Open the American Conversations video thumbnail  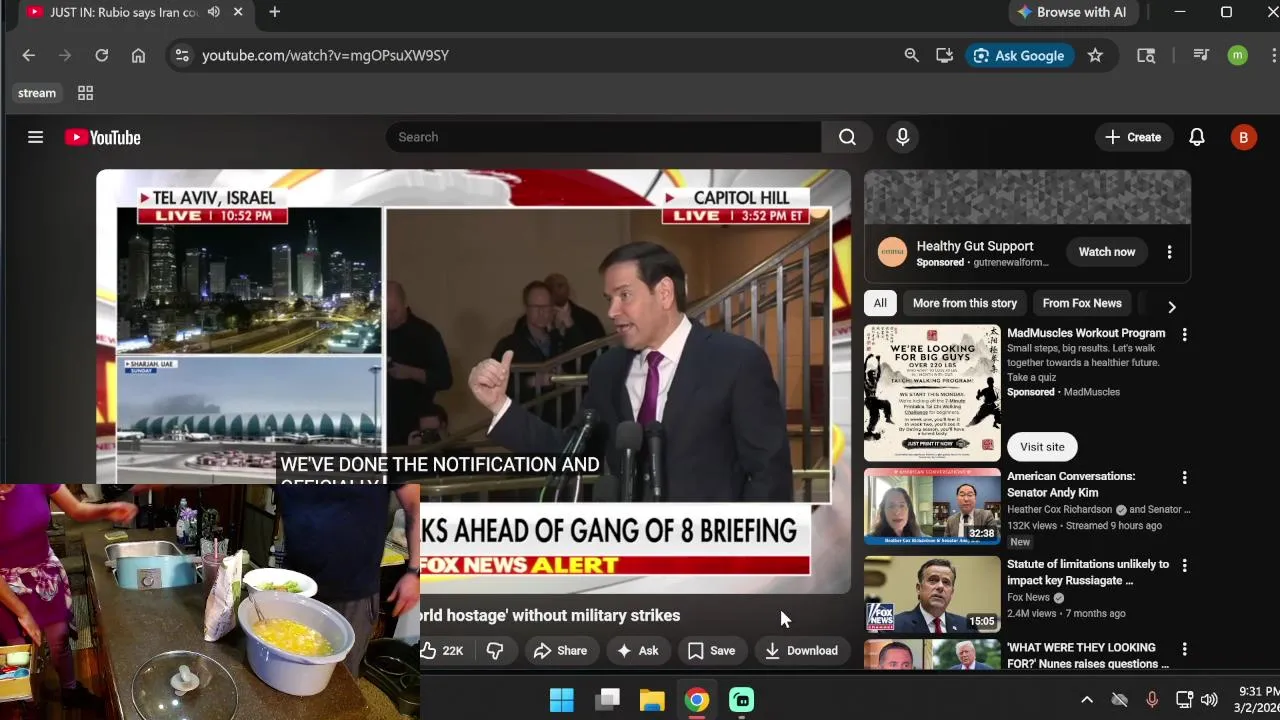coord(932,506)
